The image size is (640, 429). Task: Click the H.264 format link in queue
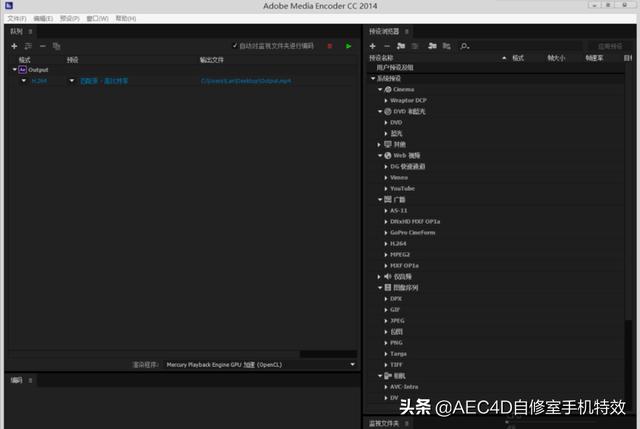(x=39, y=81)
